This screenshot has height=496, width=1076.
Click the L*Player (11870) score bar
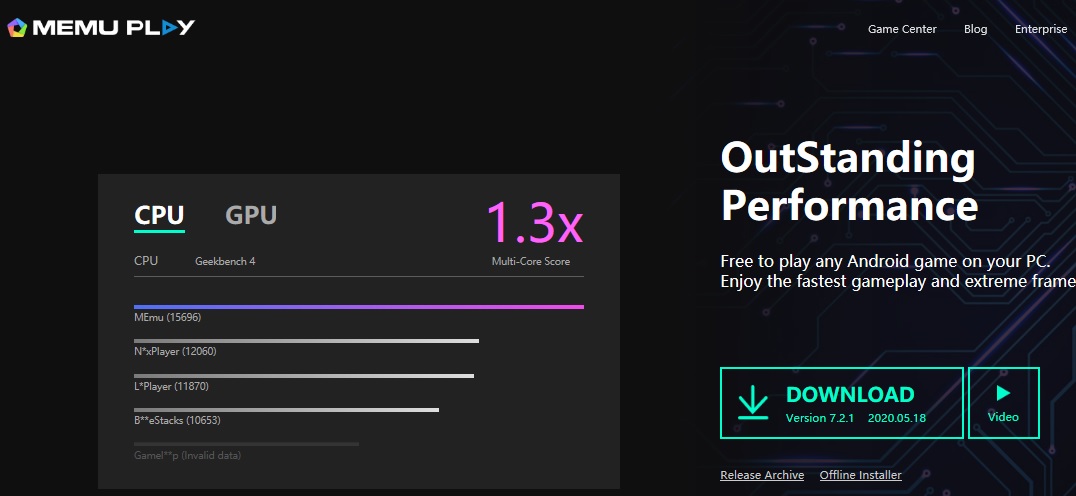click(x=303, y=376)
